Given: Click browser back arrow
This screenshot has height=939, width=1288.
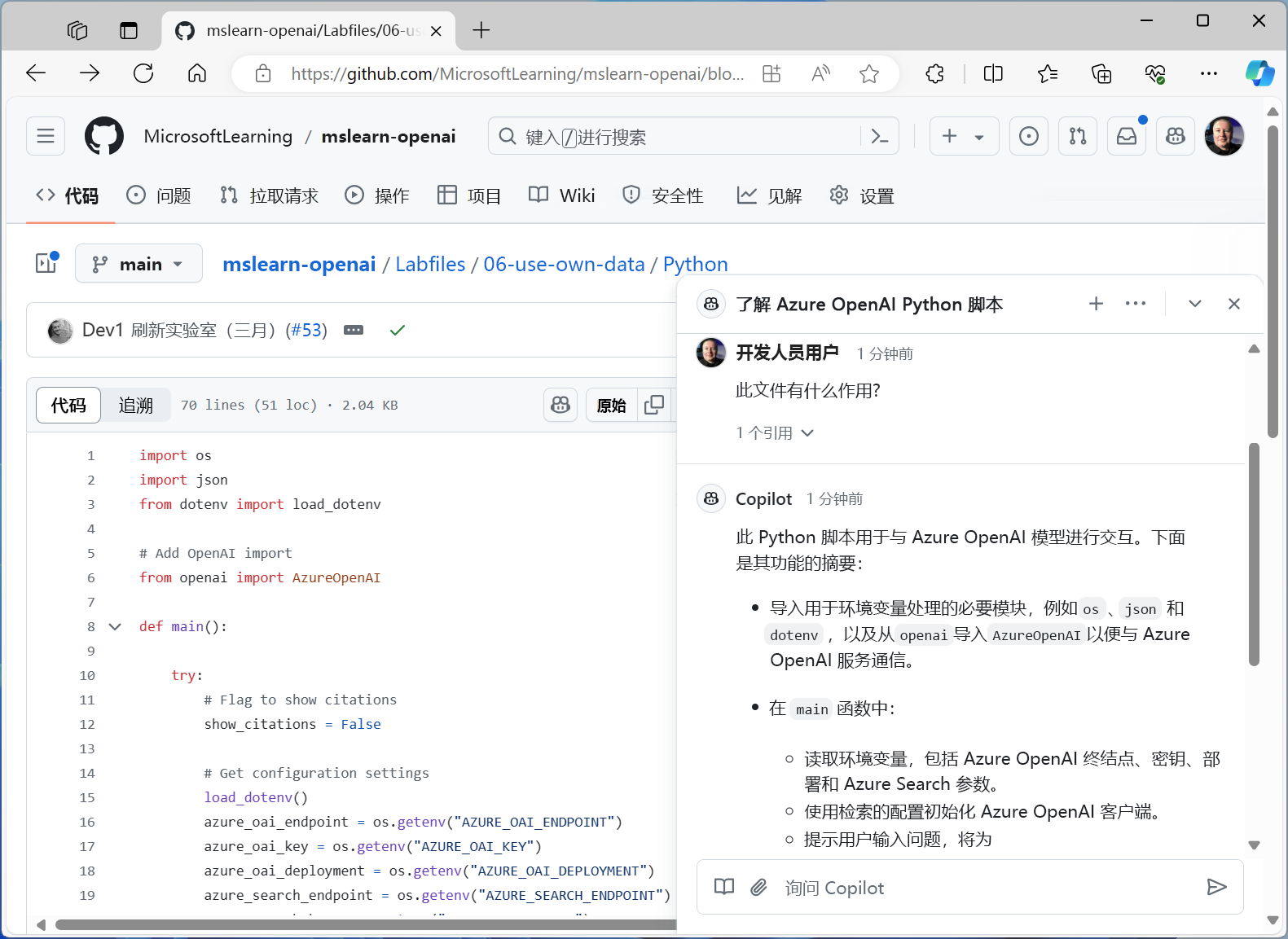Looking at the screenshot, I should pyautogui.click(x=36, y=73).
